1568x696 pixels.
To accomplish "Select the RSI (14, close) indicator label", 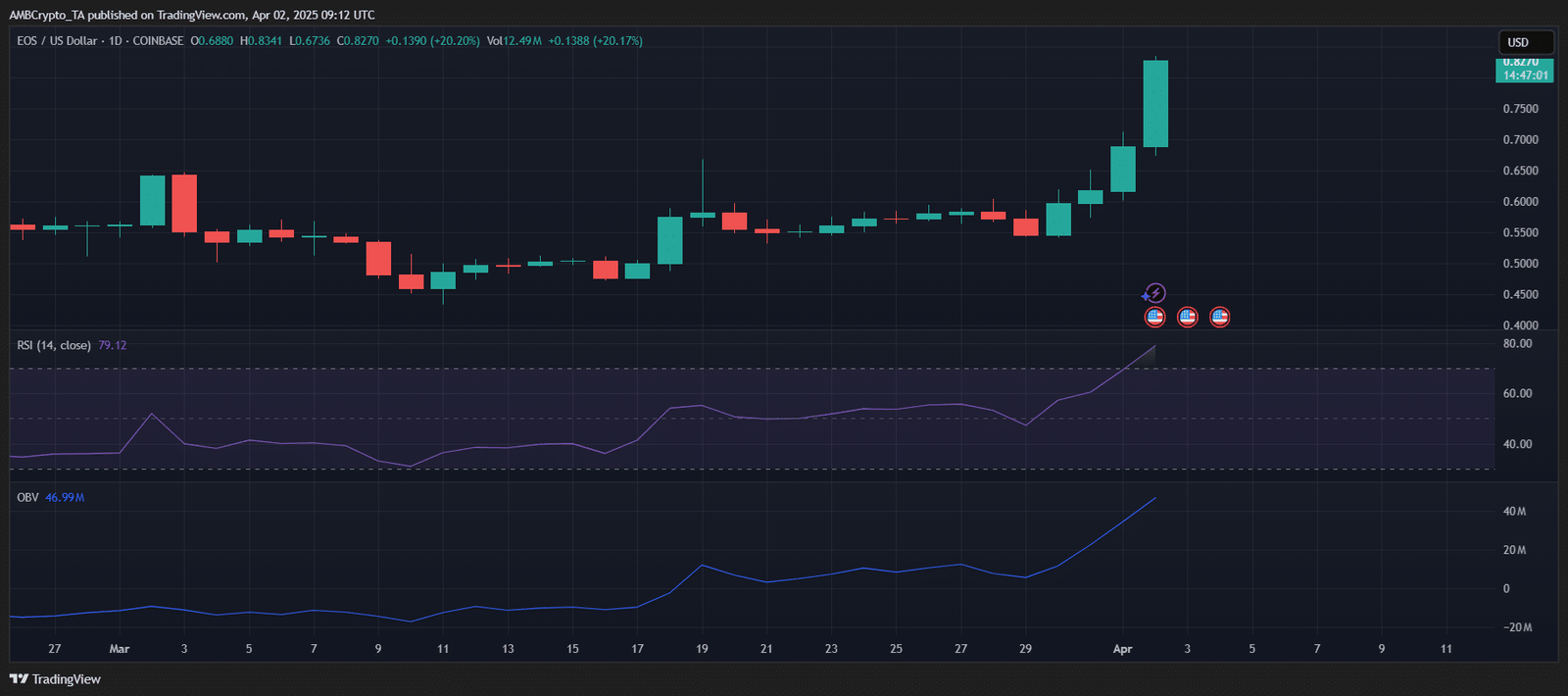I will tap(54, 345).
